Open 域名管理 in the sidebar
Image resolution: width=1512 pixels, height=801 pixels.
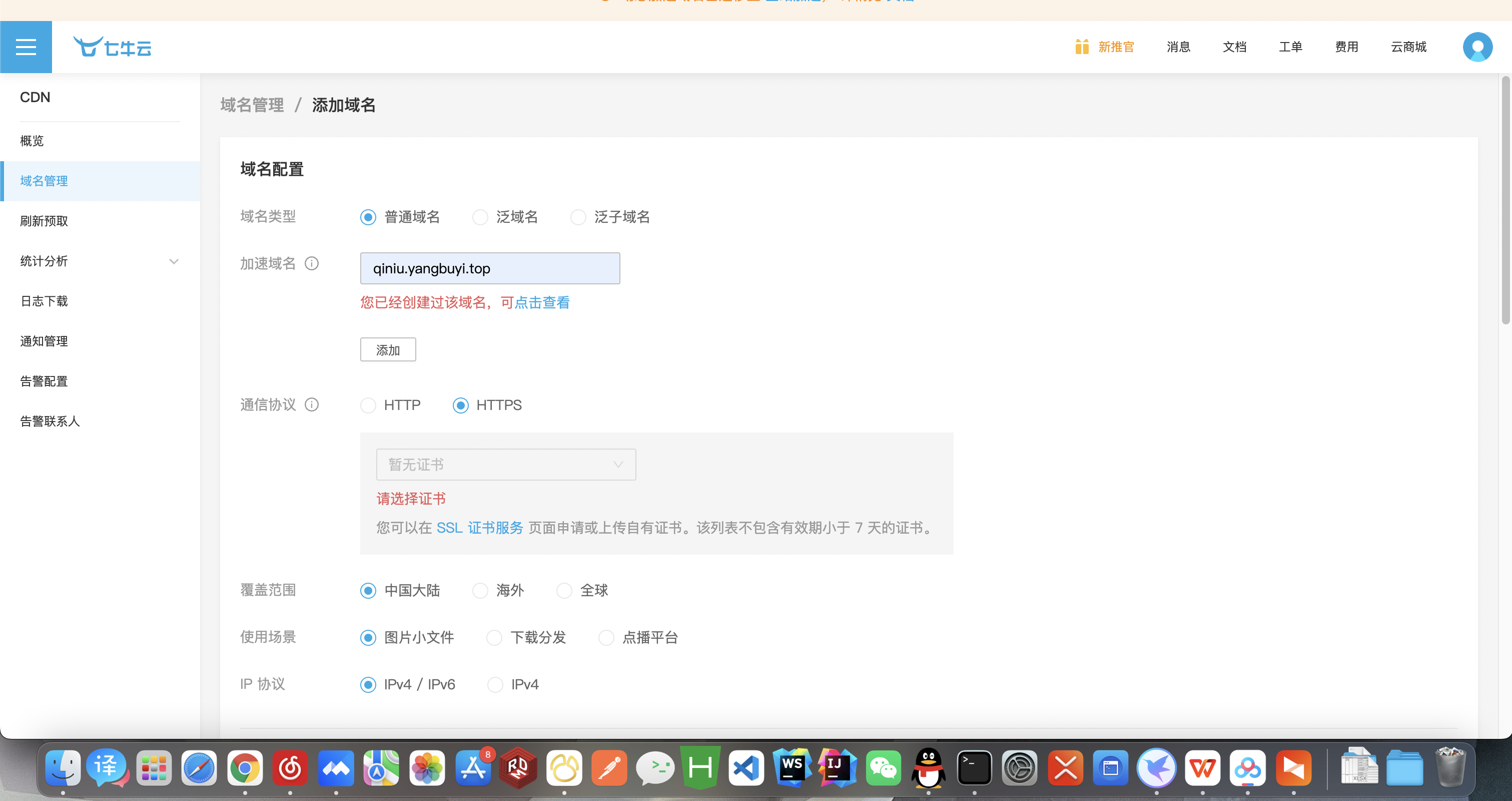[x=100, y=181]
